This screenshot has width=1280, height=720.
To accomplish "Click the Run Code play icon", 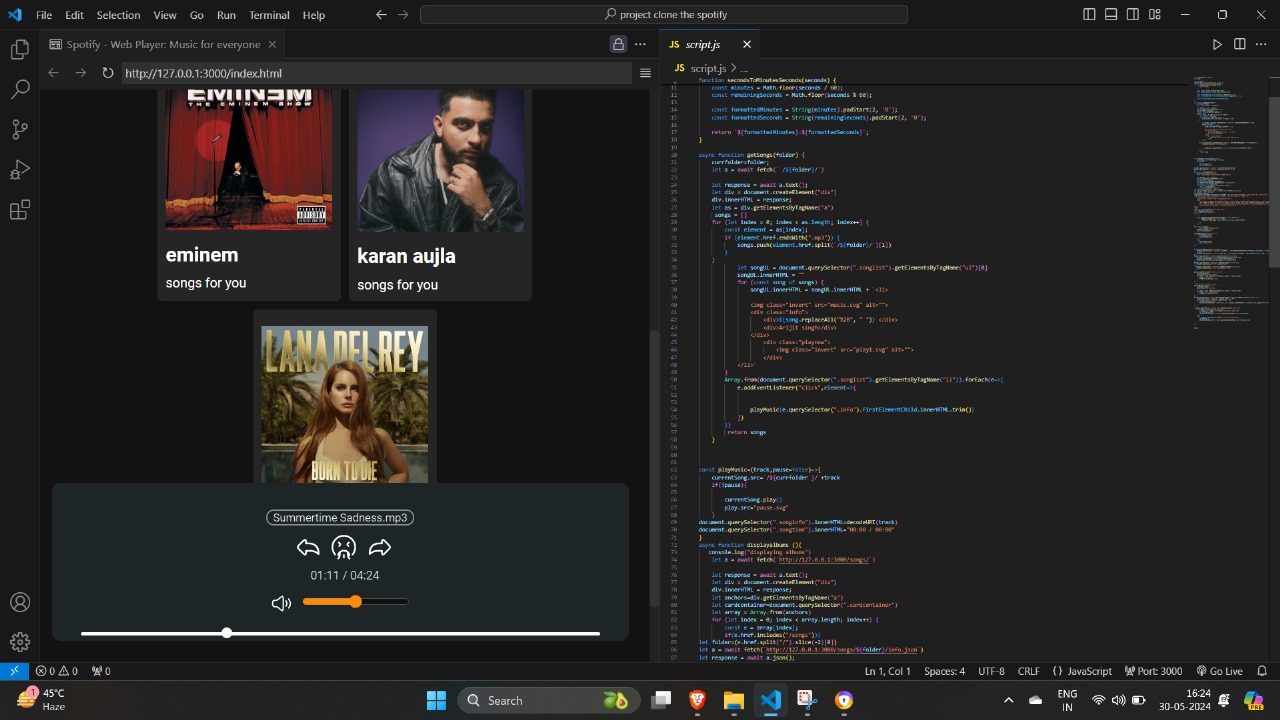I will pyautogui.click(x=1217, y=44).
